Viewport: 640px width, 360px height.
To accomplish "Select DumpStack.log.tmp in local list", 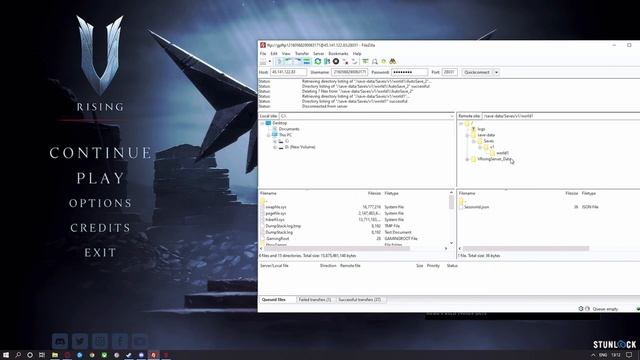I will click(x=283, y=226).
